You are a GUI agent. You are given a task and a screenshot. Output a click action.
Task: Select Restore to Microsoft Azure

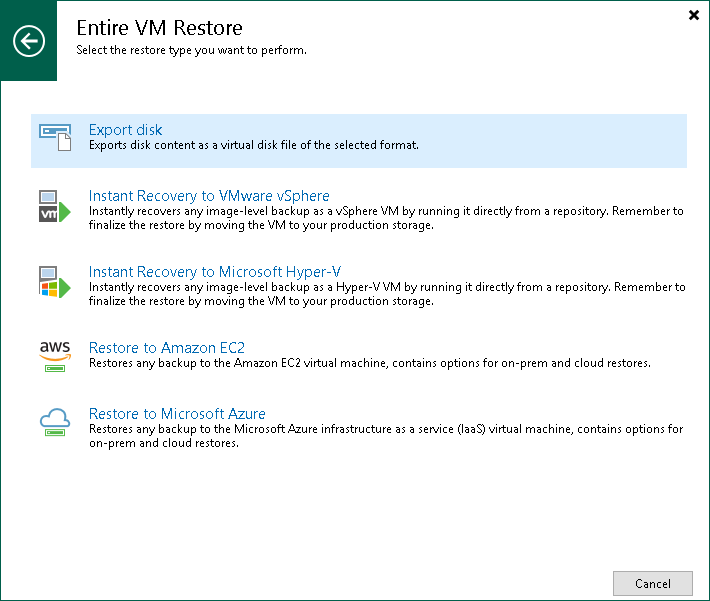[x=177, y=413]
